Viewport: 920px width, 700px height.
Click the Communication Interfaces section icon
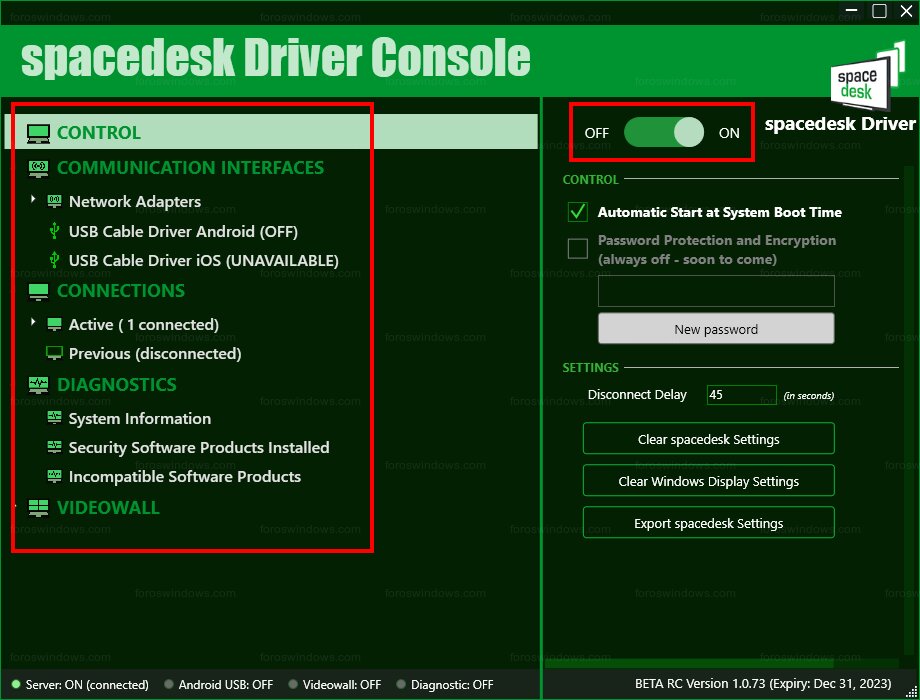pyautogui.click(x=38, y=168)
